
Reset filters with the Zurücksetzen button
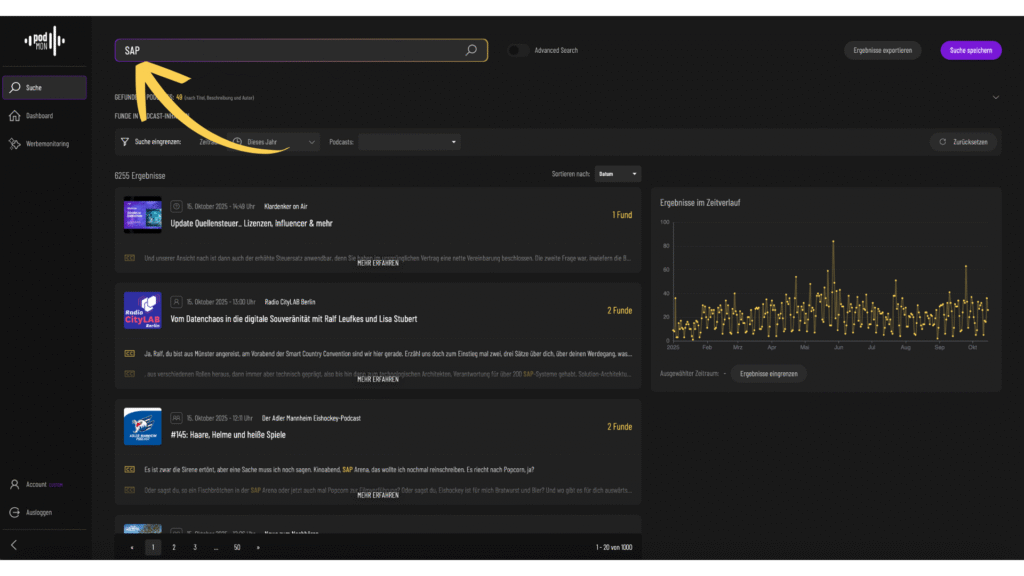pos(963,142)
